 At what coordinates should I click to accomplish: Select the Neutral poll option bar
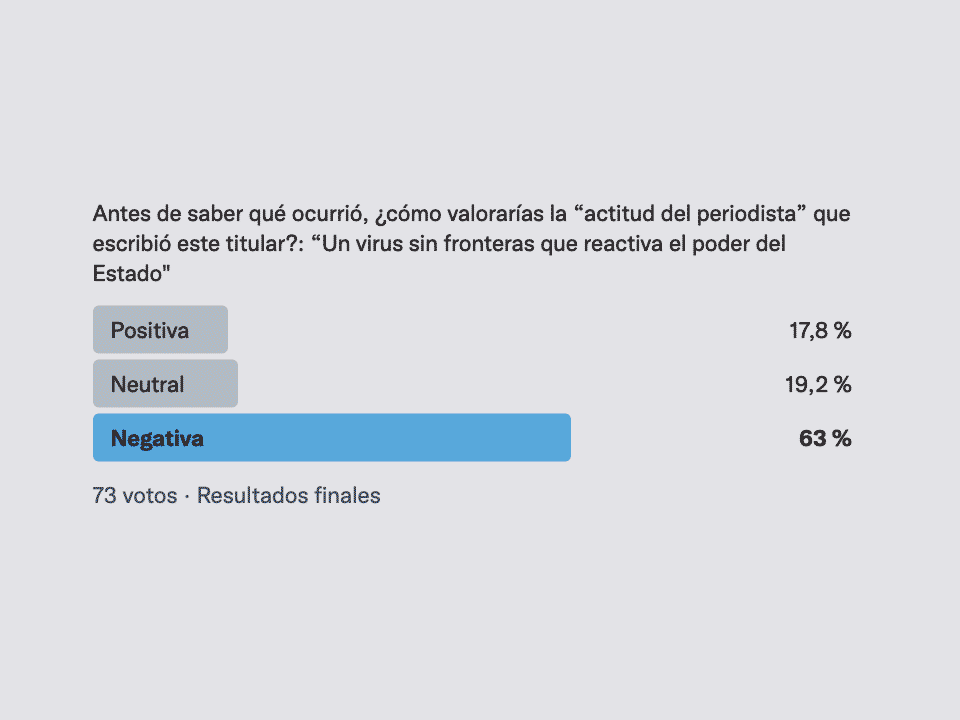coord(165,383)
